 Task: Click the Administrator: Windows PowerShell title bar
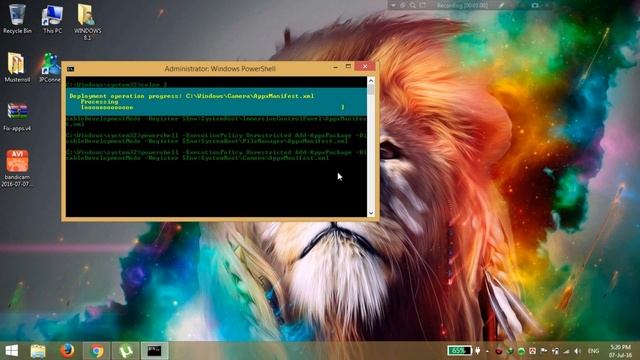(x=220, y=69)
